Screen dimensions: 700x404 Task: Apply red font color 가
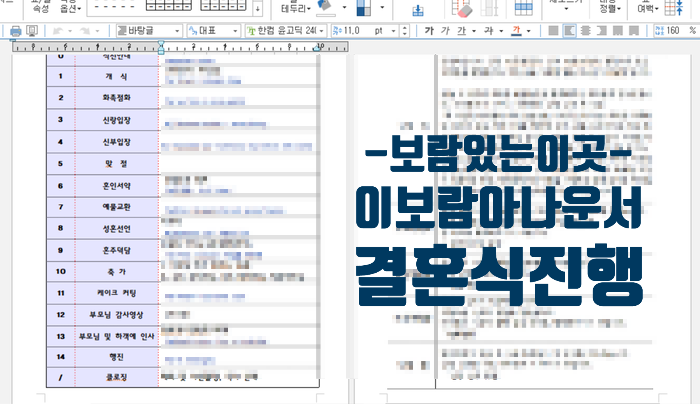517,31
